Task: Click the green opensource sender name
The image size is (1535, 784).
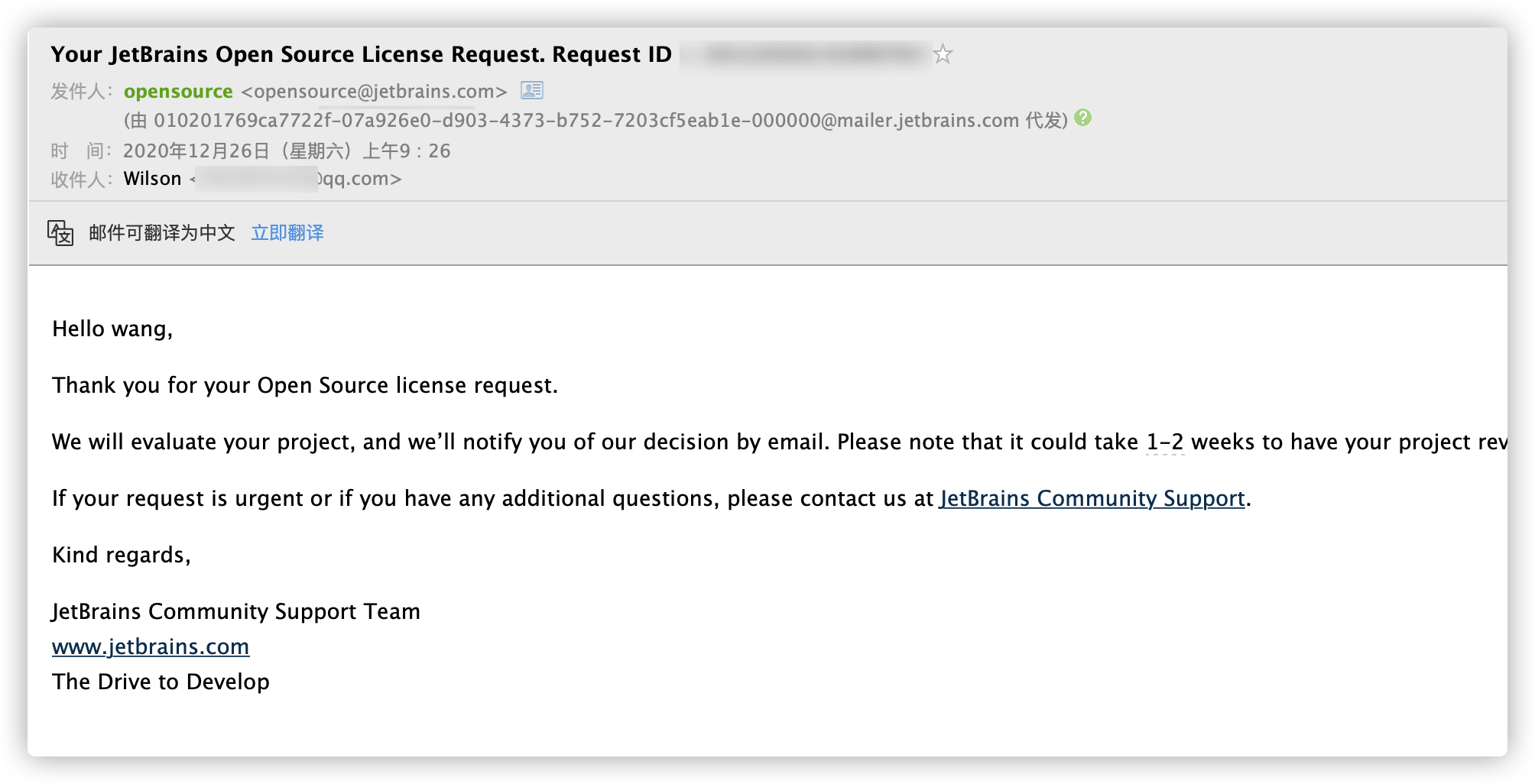Action: point(178,92)
